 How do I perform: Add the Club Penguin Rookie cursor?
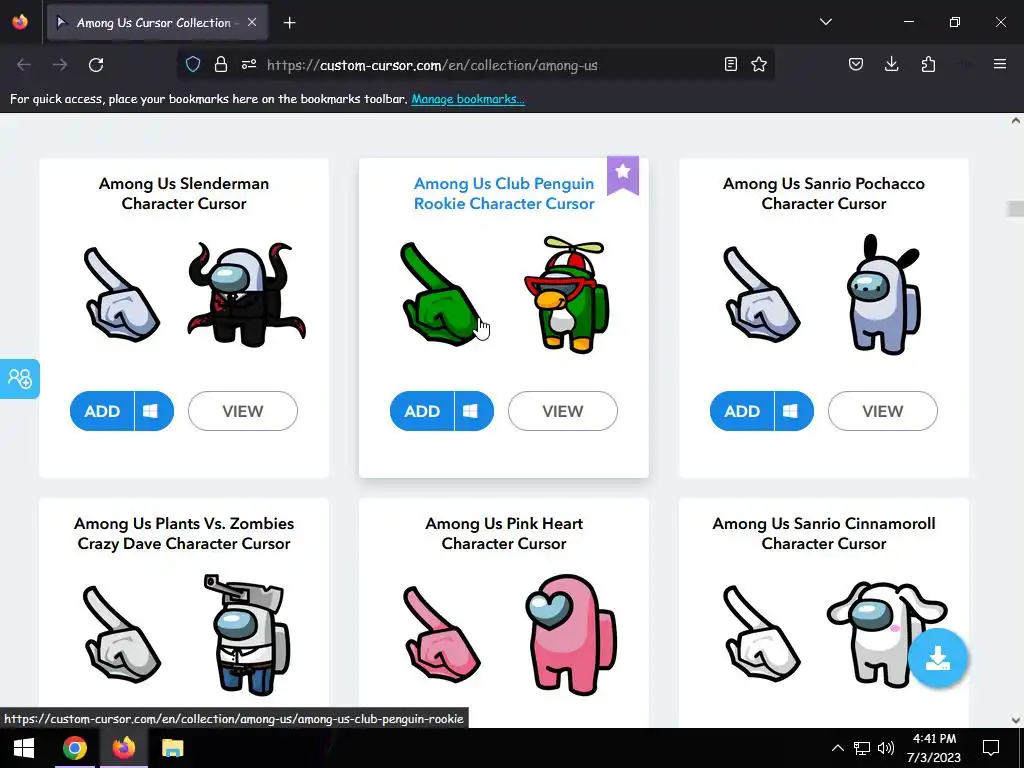pos(423,411)
